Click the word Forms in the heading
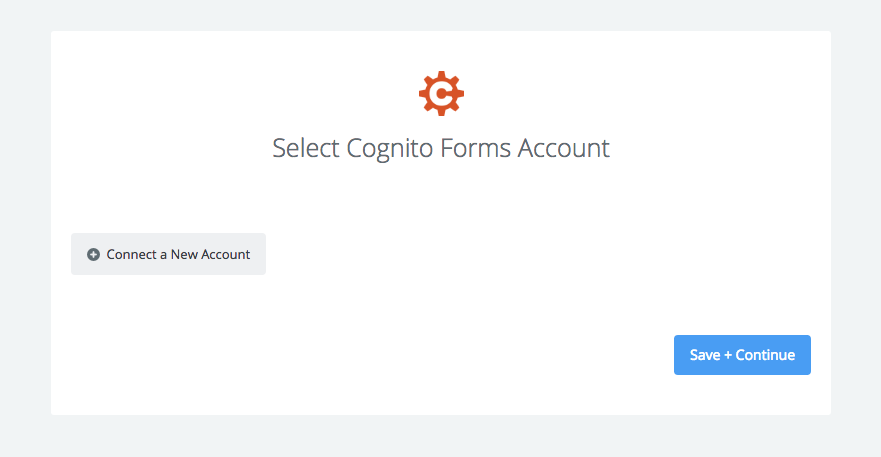881x457 pixels. [x=475, y=148]
